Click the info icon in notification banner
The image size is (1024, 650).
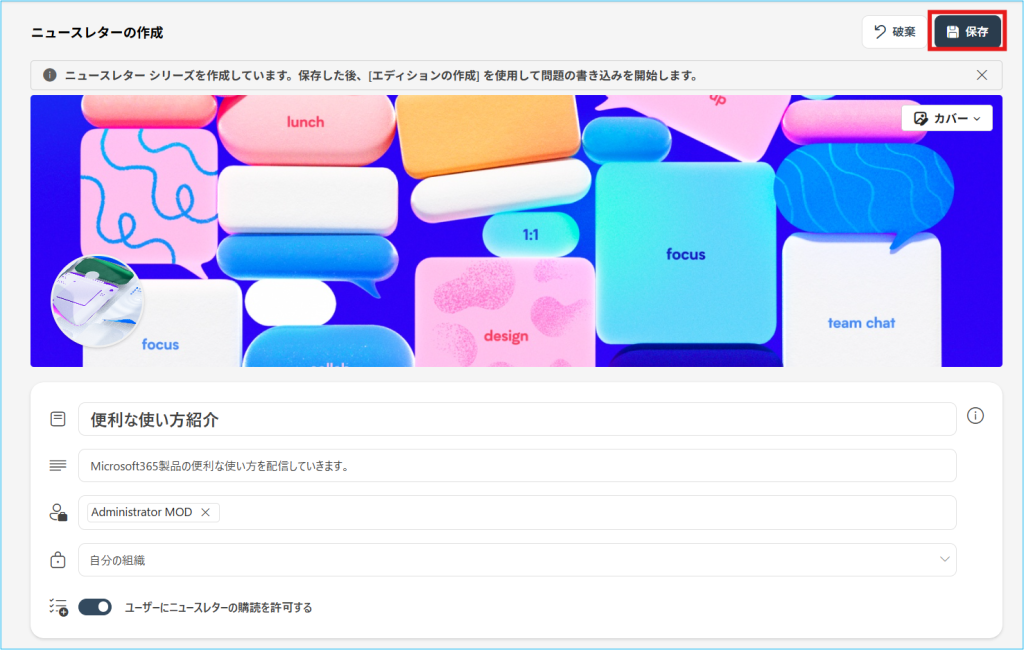pyautogui.click(x=50, y=75)
